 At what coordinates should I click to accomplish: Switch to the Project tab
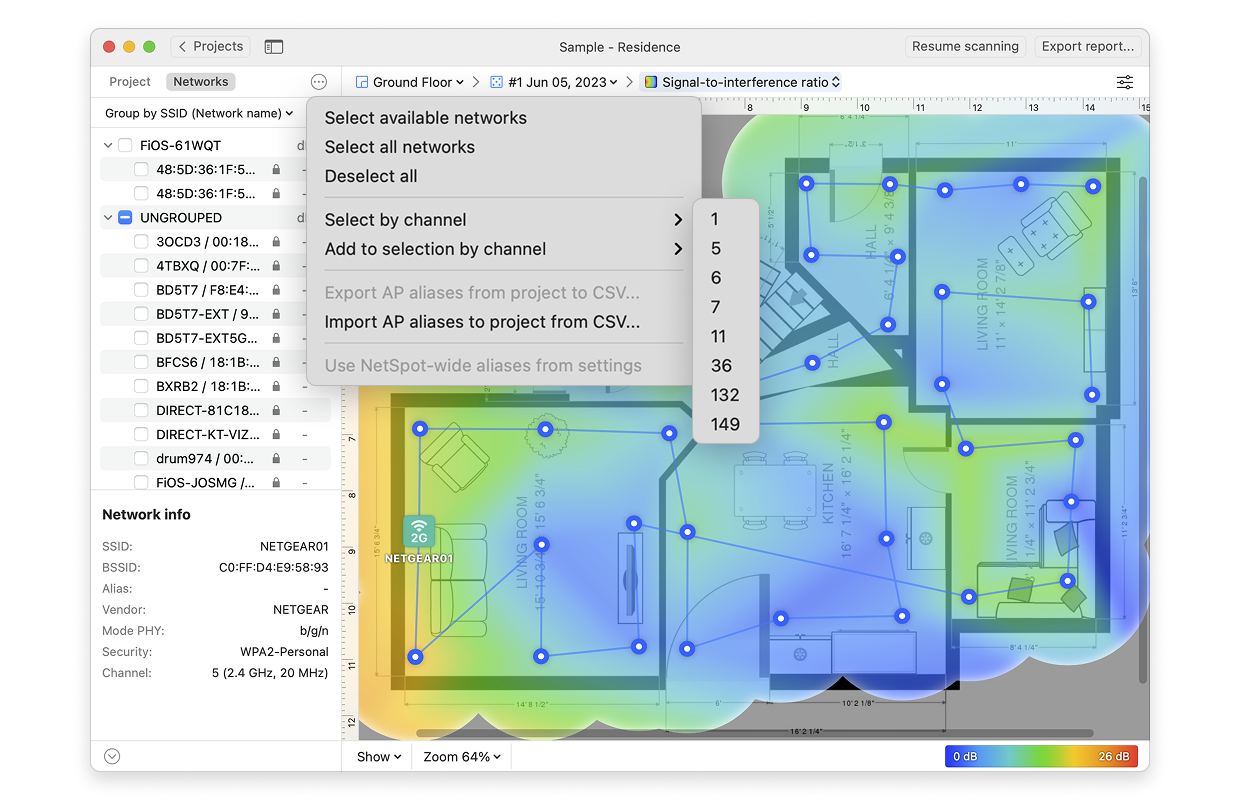pos(130,82)
